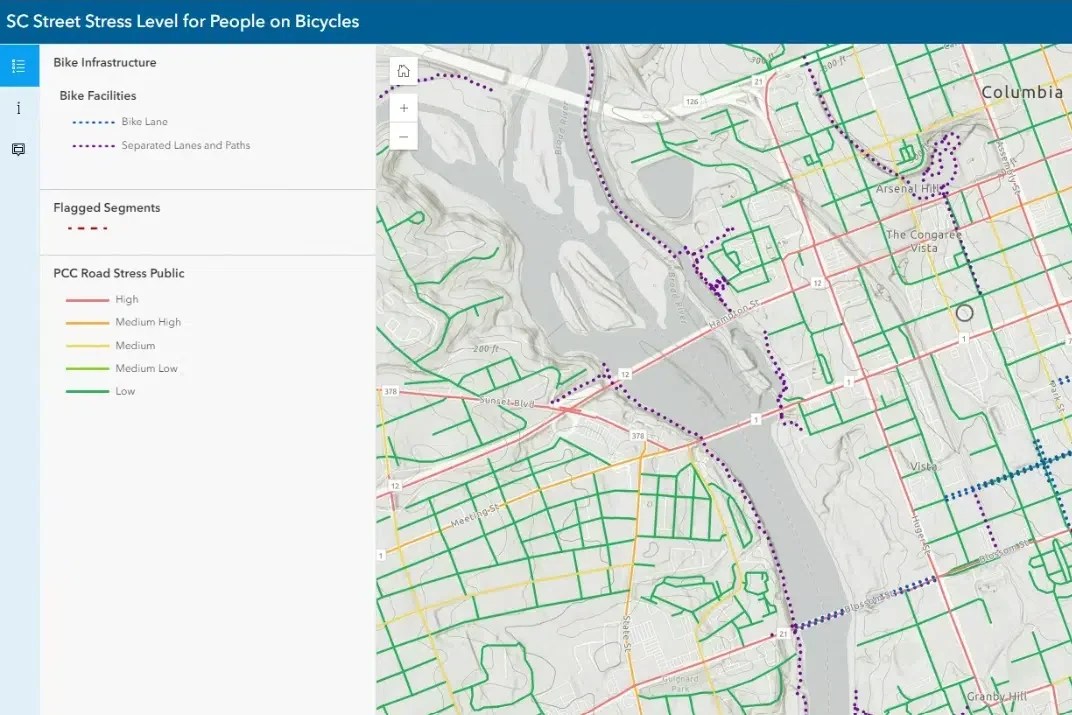
Task: Click the Arsenal Hill map label
Action: click(908, 189)
